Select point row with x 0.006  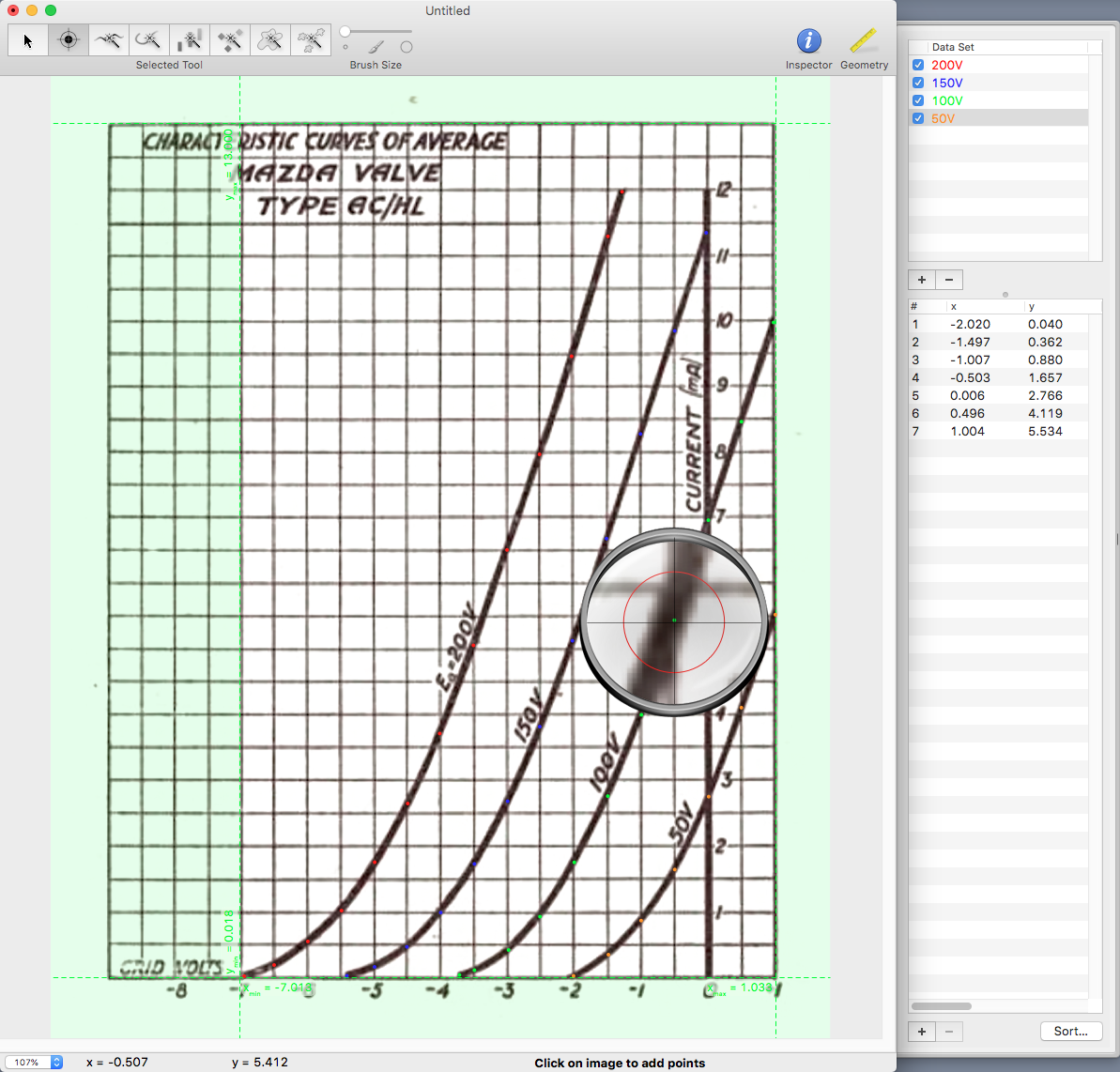[998, 395]
